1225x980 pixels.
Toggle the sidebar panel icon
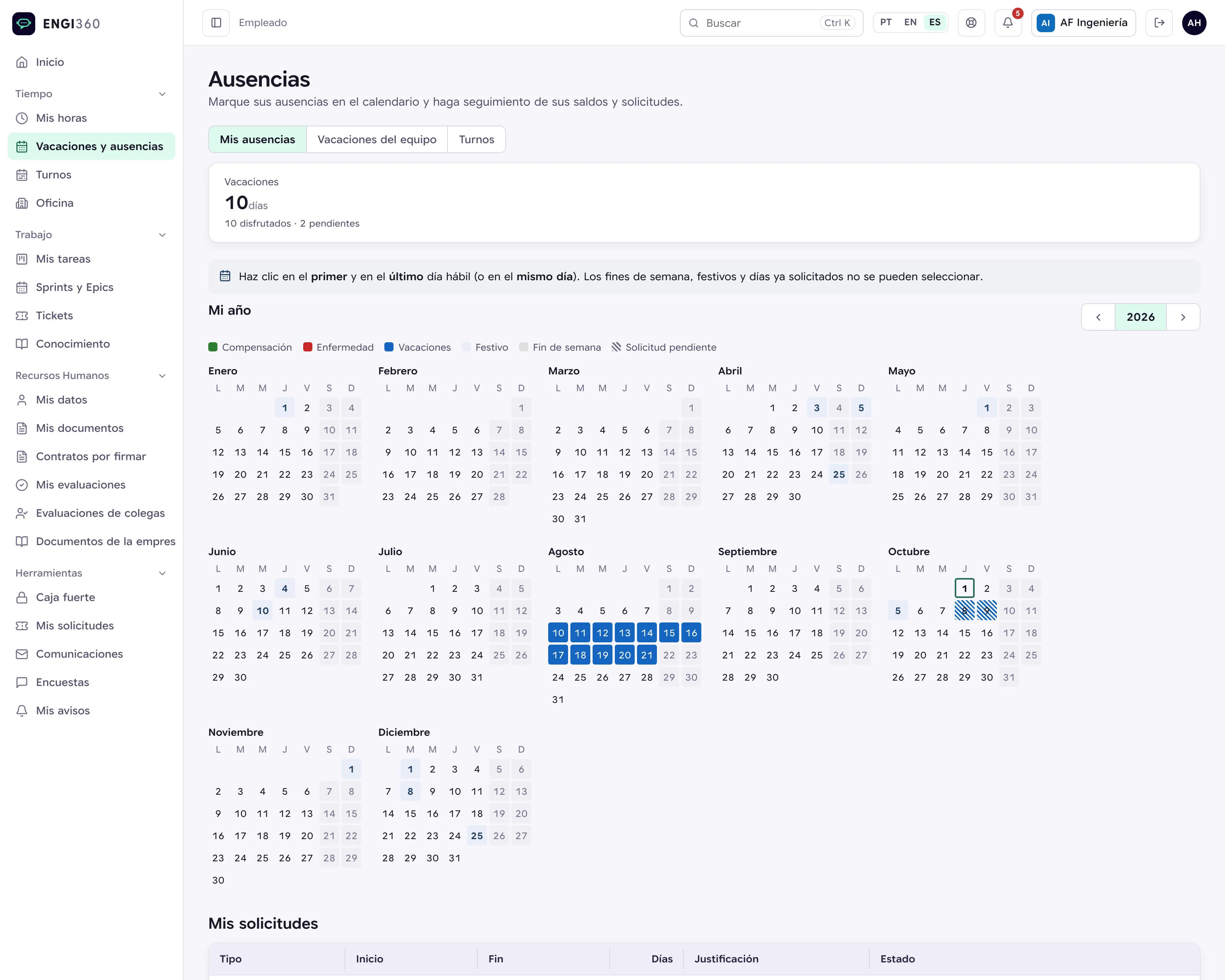(216, 23)
